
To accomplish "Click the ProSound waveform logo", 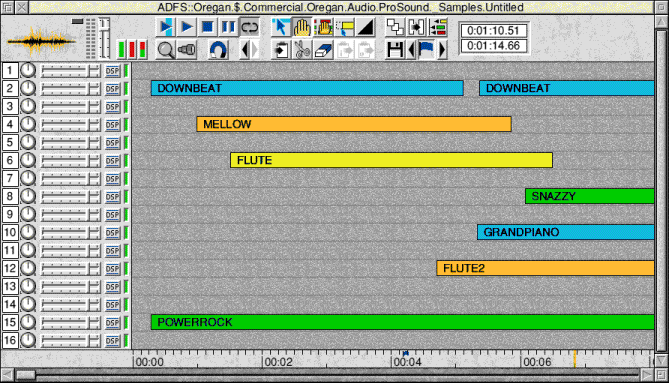I will 41,42.
